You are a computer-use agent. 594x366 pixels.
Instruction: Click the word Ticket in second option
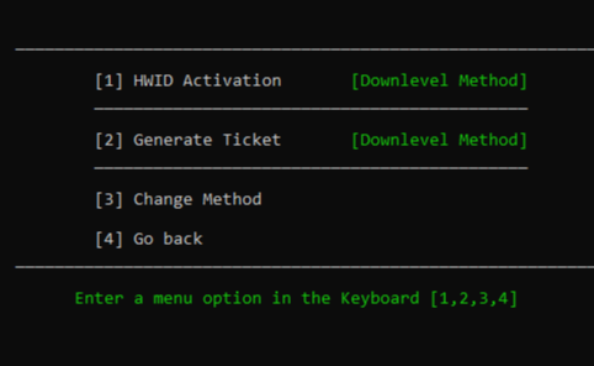pos(252,140)
